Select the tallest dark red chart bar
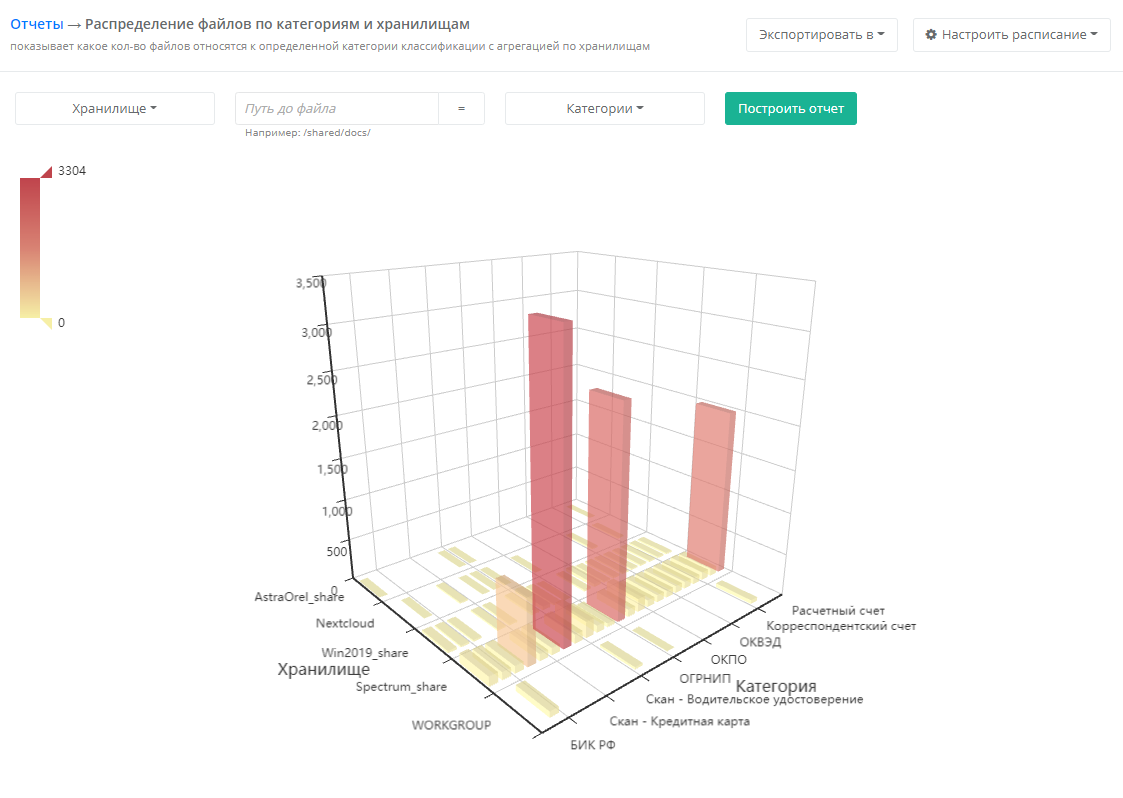This screenshot has width=1123, height=798. [551, 480]
